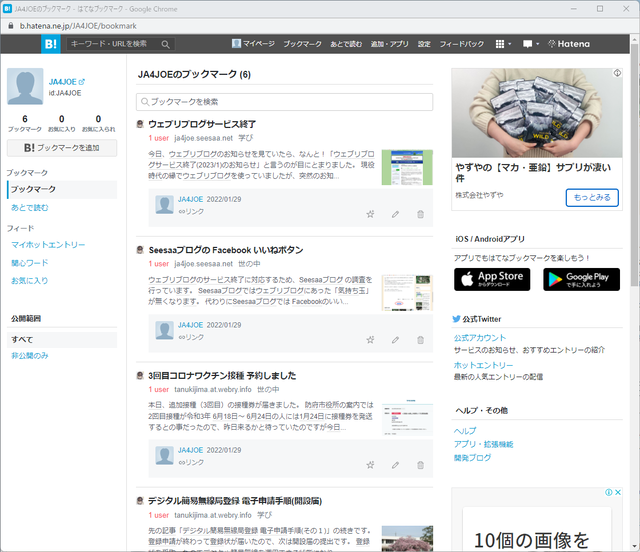Viewport: 640px width, 552px height.
Task: Click the ウェブリブログサービス終了 thumbnail image
Action: coord(407,167)
